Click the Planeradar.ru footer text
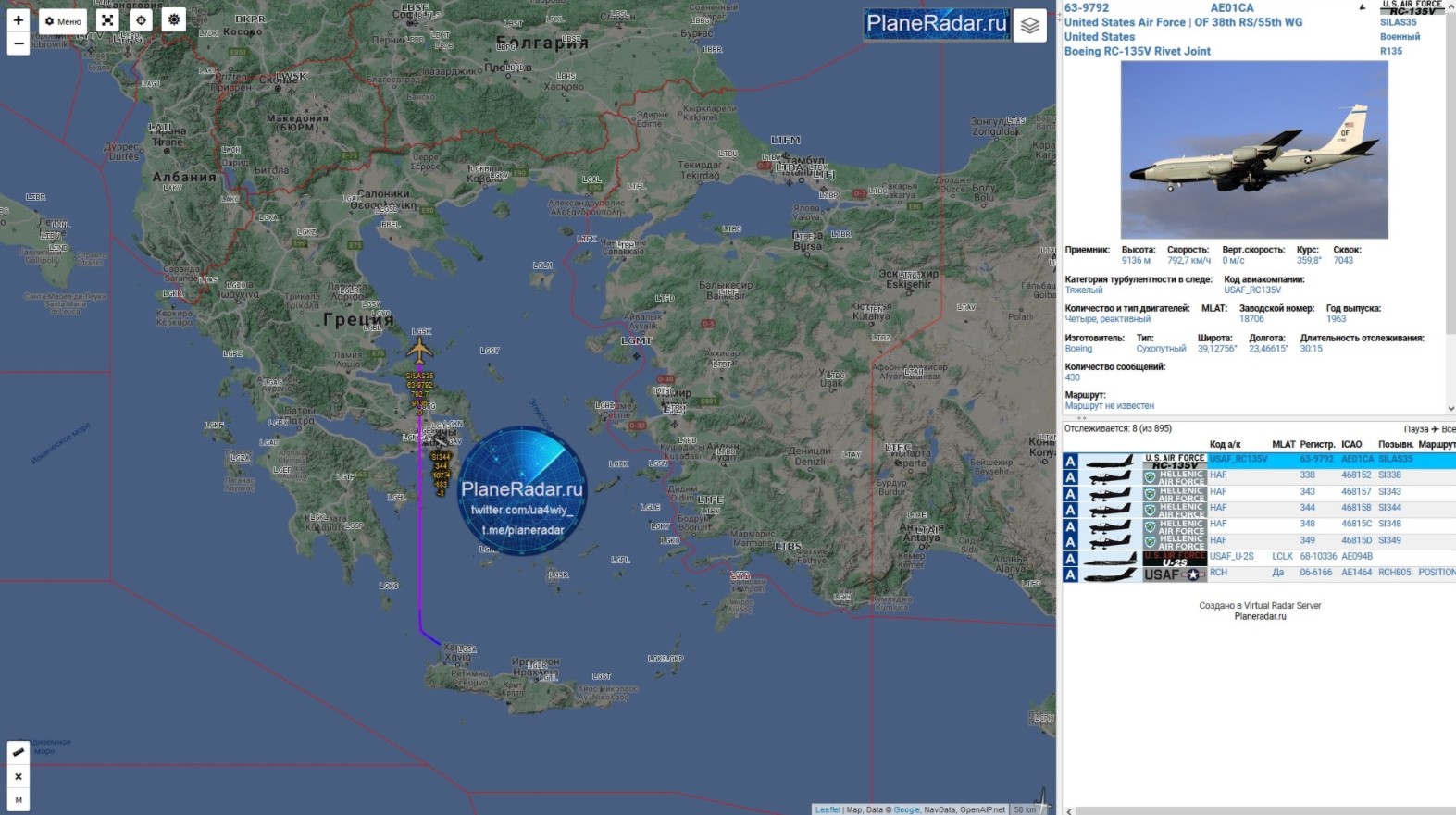The height and width of the screenshot is (815, 1456). pyautogui.click(x=1260, y=616)
